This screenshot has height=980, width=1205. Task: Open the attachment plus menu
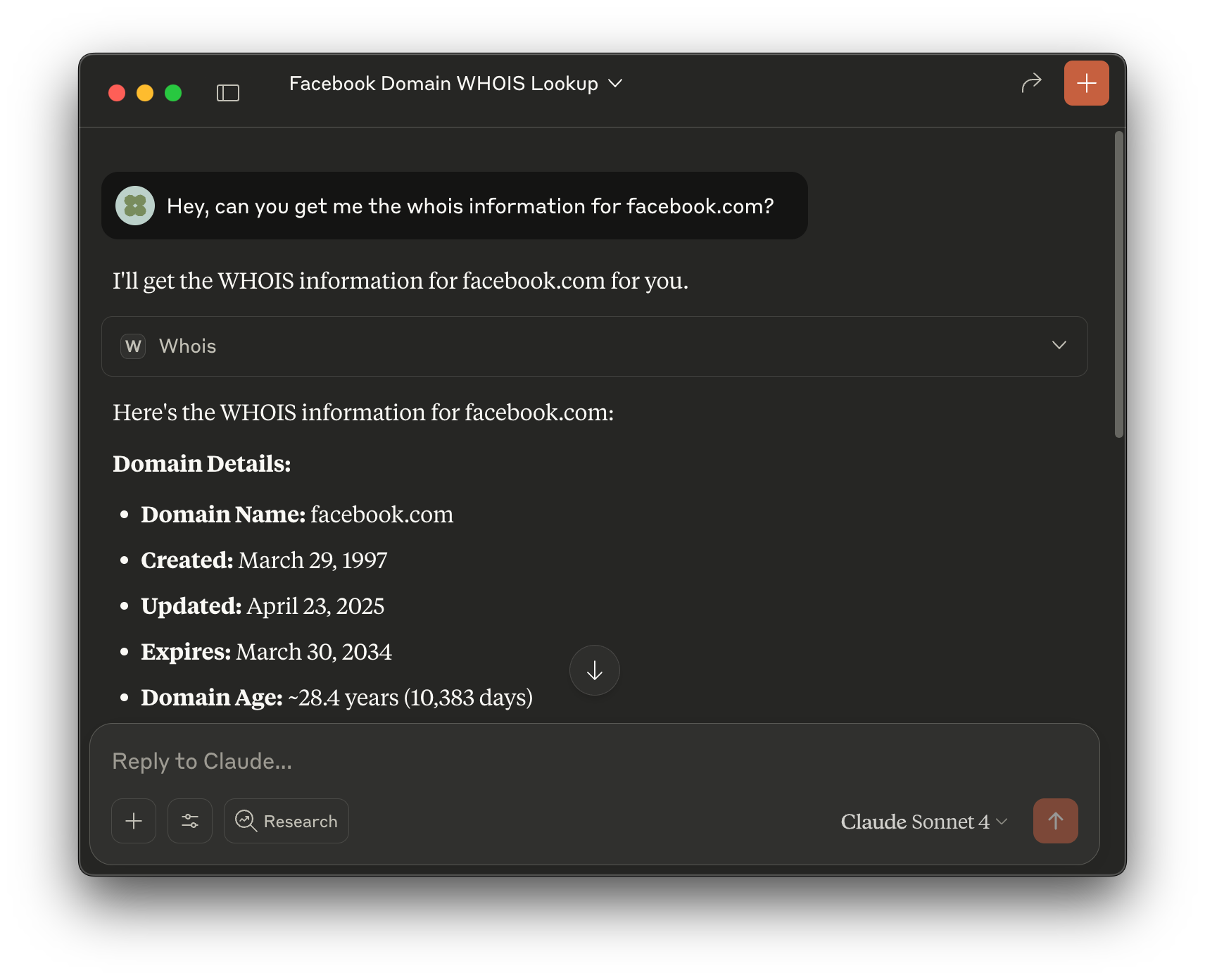pyautogui.click(x=134, y=821)
